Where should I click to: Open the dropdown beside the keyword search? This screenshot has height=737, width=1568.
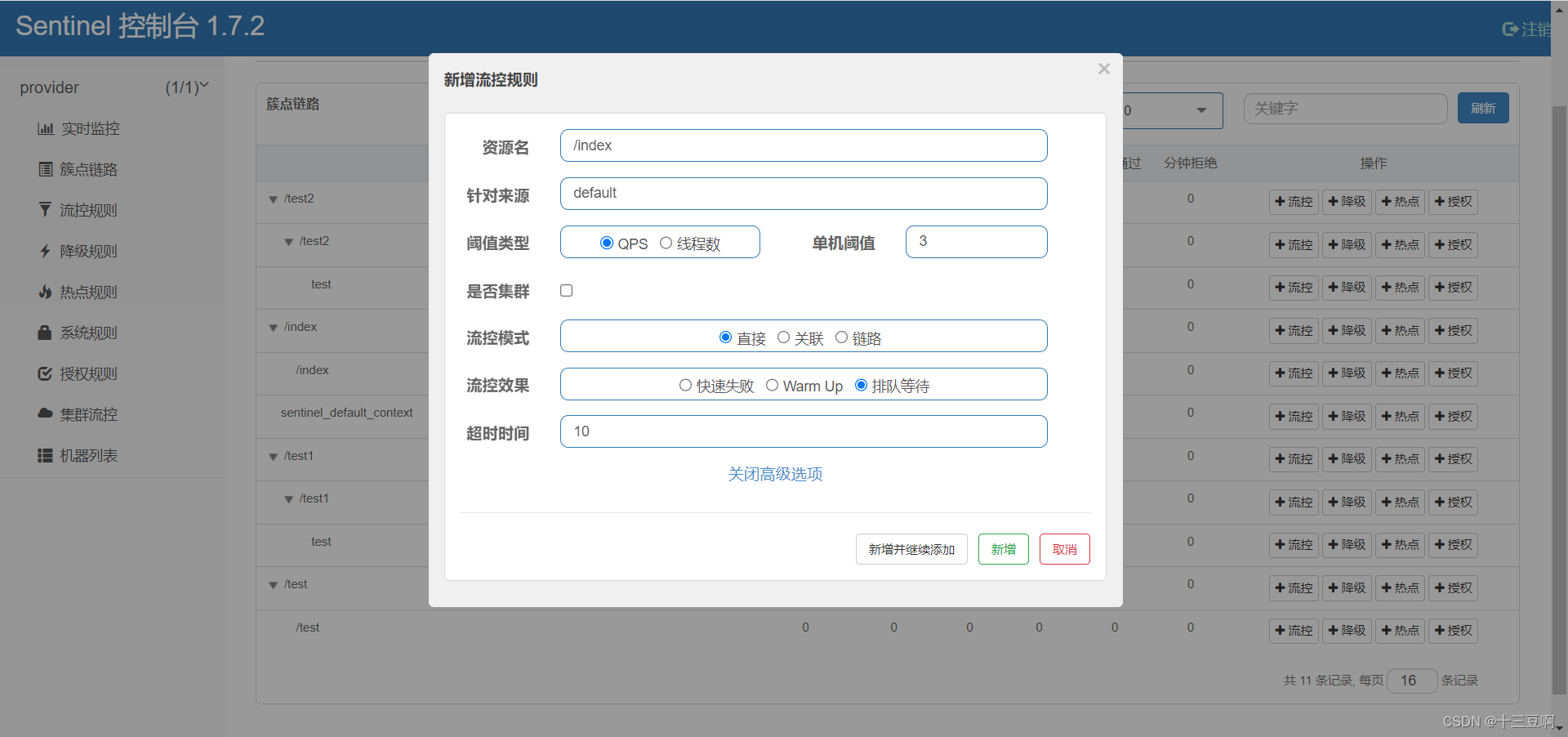point(1201,110)
